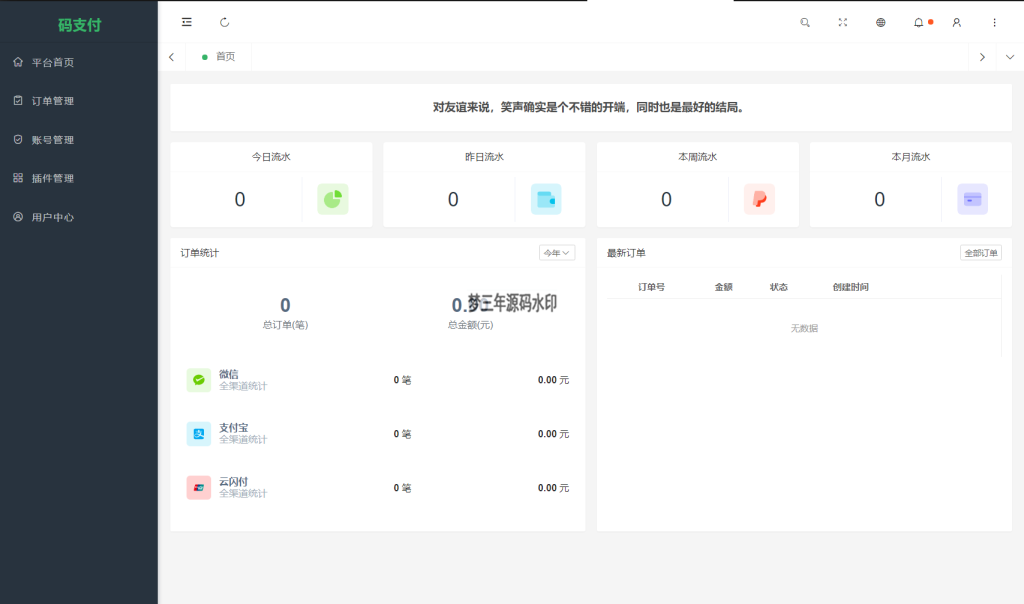1024x604 pixels.
Task: Click the 0.00 元 amount in the 微信 row
Action: click(x=553, y=380)
